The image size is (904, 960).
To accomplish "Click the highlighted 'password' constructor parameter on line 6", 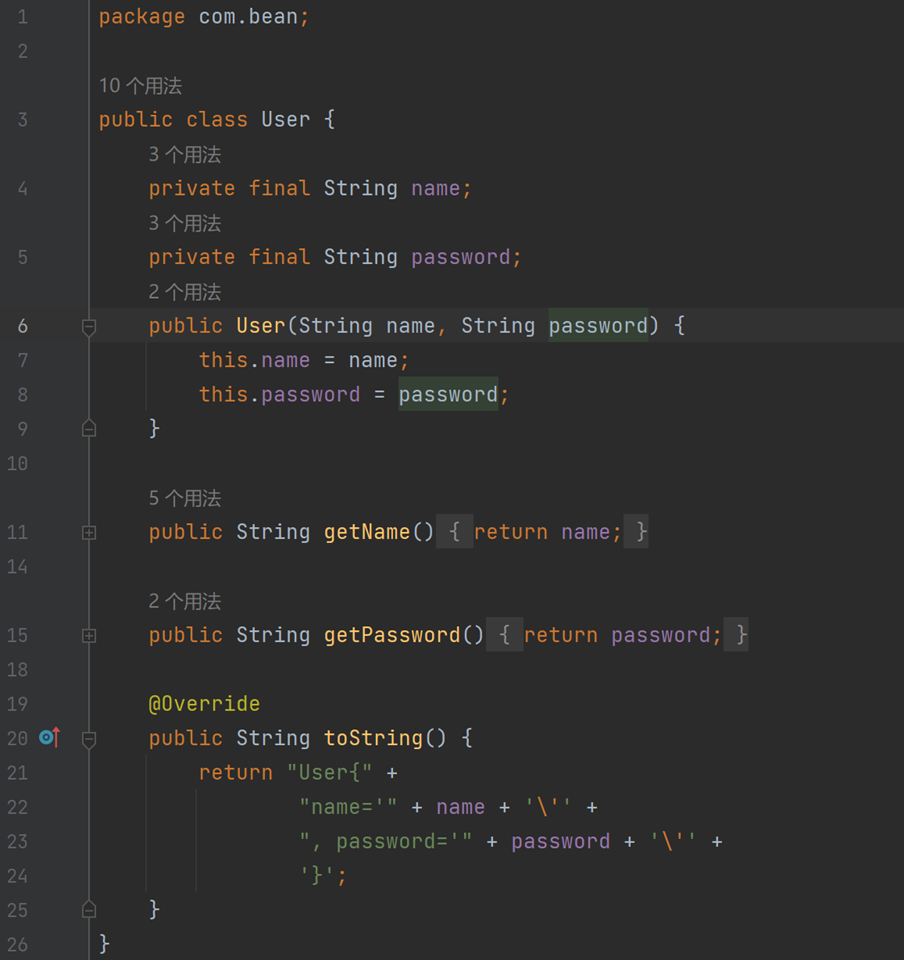I will point(598,325).
